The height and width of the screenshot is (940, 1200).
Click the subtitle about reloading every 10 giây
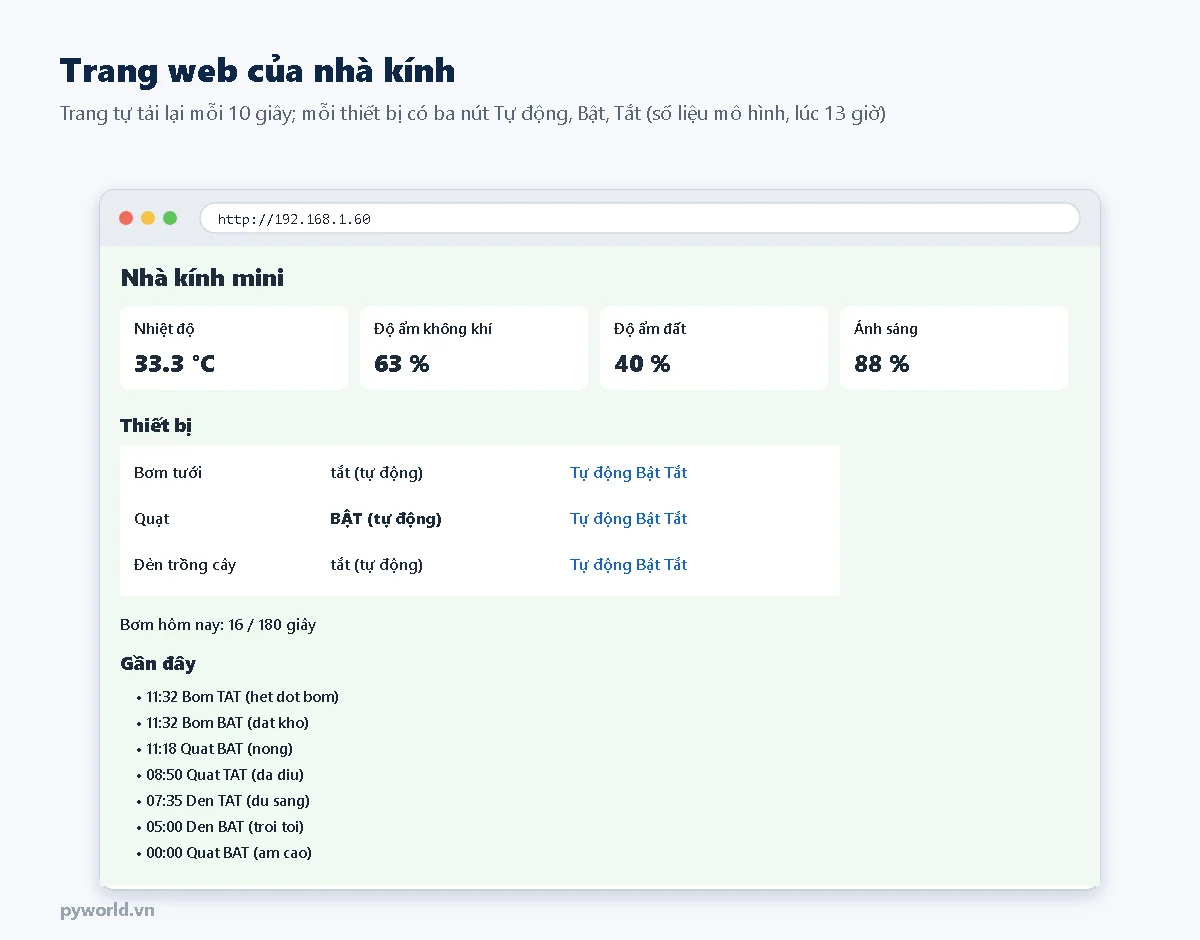click(473, 113)
